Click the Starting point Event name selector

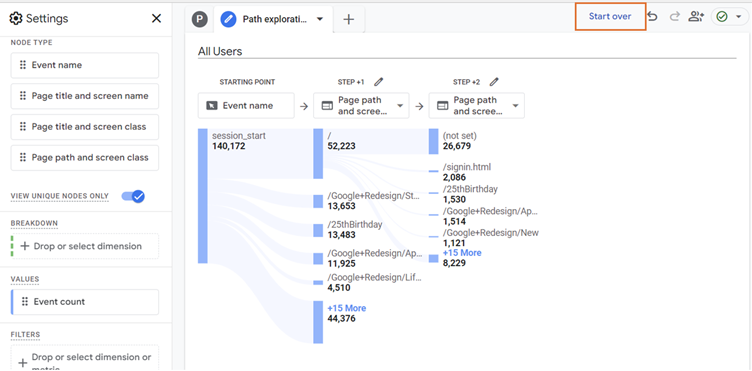pos(246,105)
